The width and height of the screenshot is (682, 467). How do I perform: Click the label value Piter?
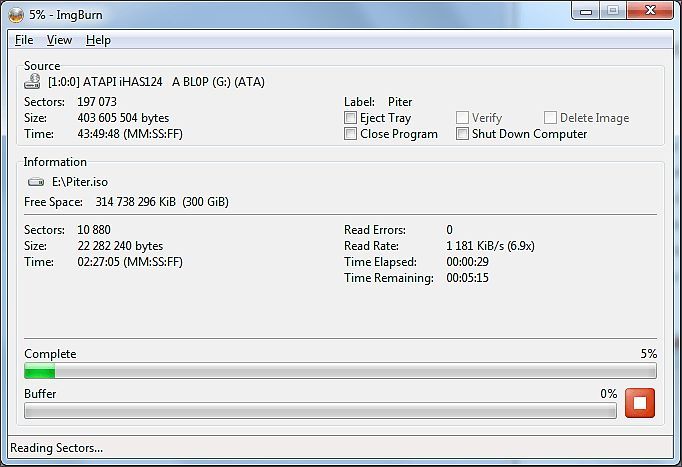400,102
